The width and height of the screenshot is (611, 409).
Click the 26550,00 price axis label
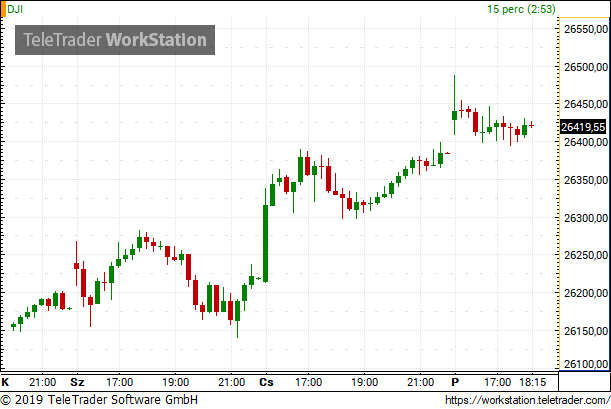[x=586, y=29]
